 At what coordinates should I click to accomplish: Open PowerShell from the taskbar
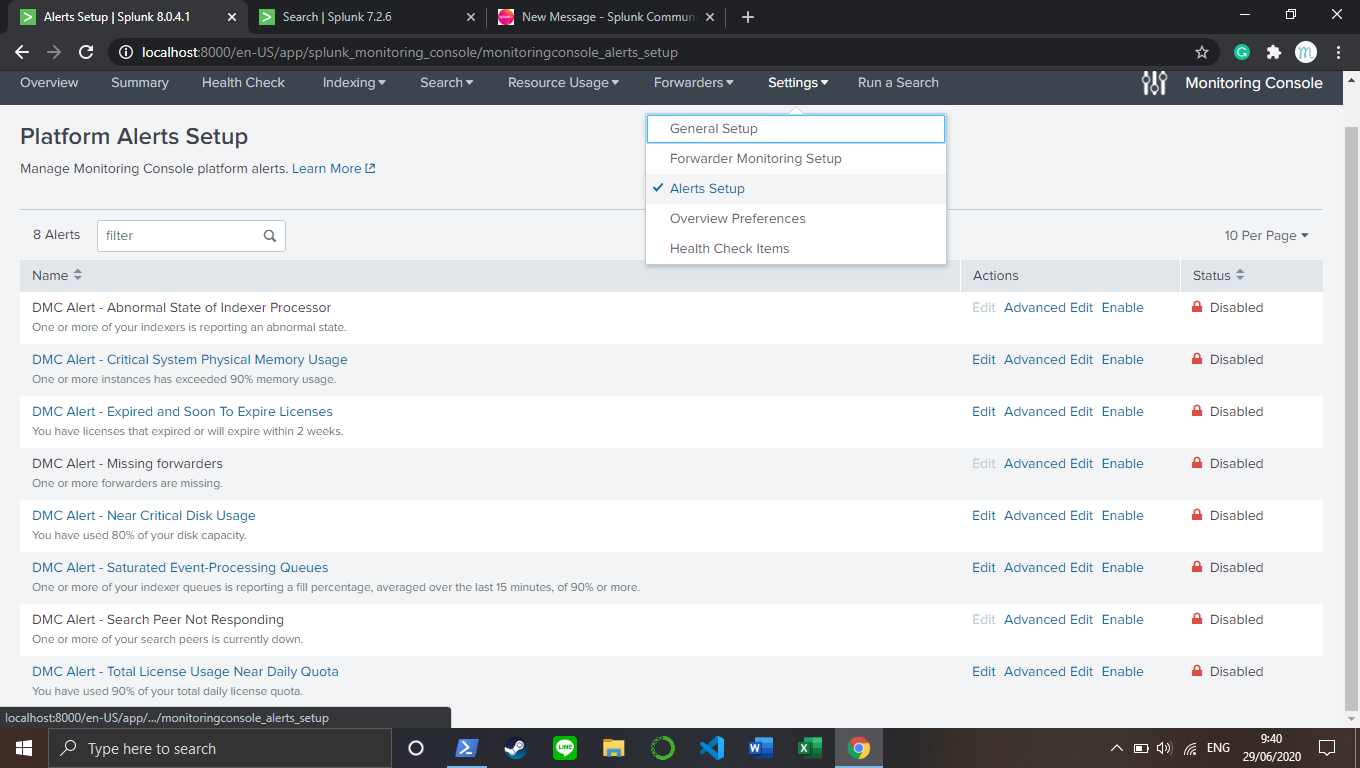tap(467, 748)
